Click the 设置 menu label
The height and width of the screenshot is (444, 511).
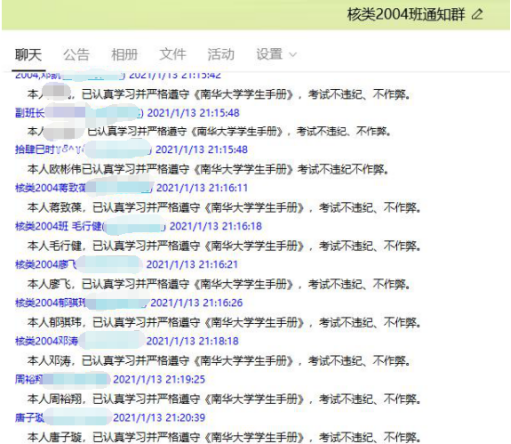269,54
